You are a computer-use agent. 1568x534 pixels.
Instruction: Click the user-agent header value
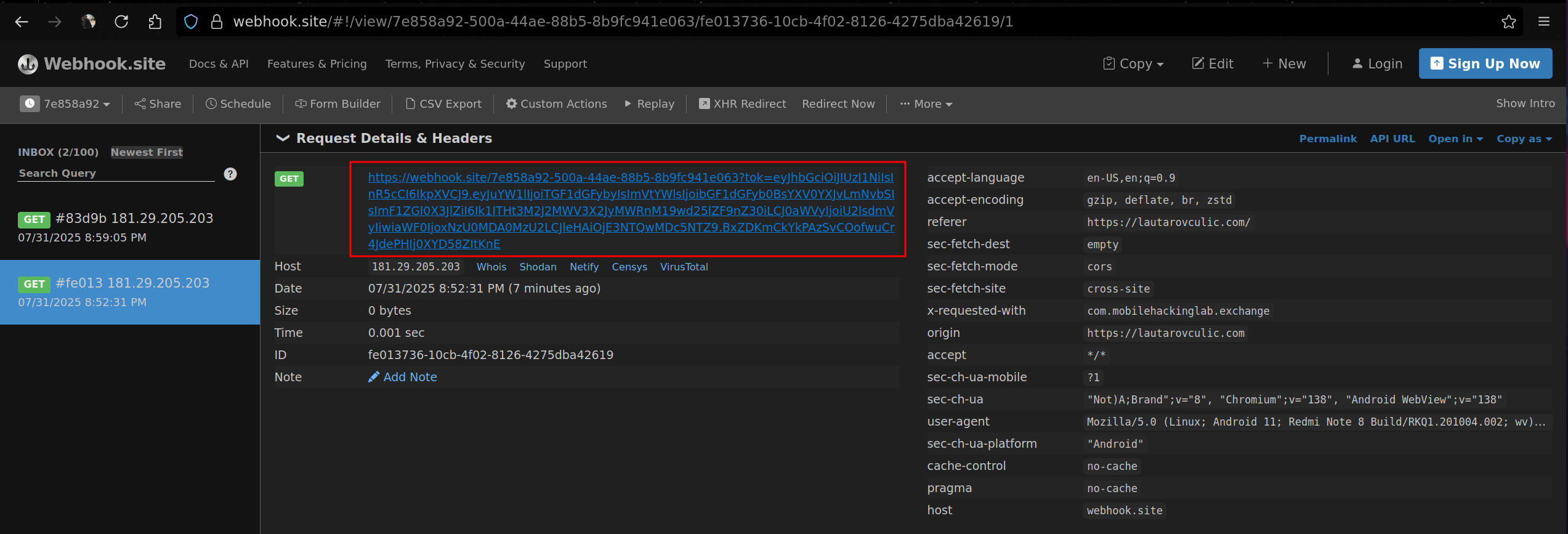[1316, 422]
